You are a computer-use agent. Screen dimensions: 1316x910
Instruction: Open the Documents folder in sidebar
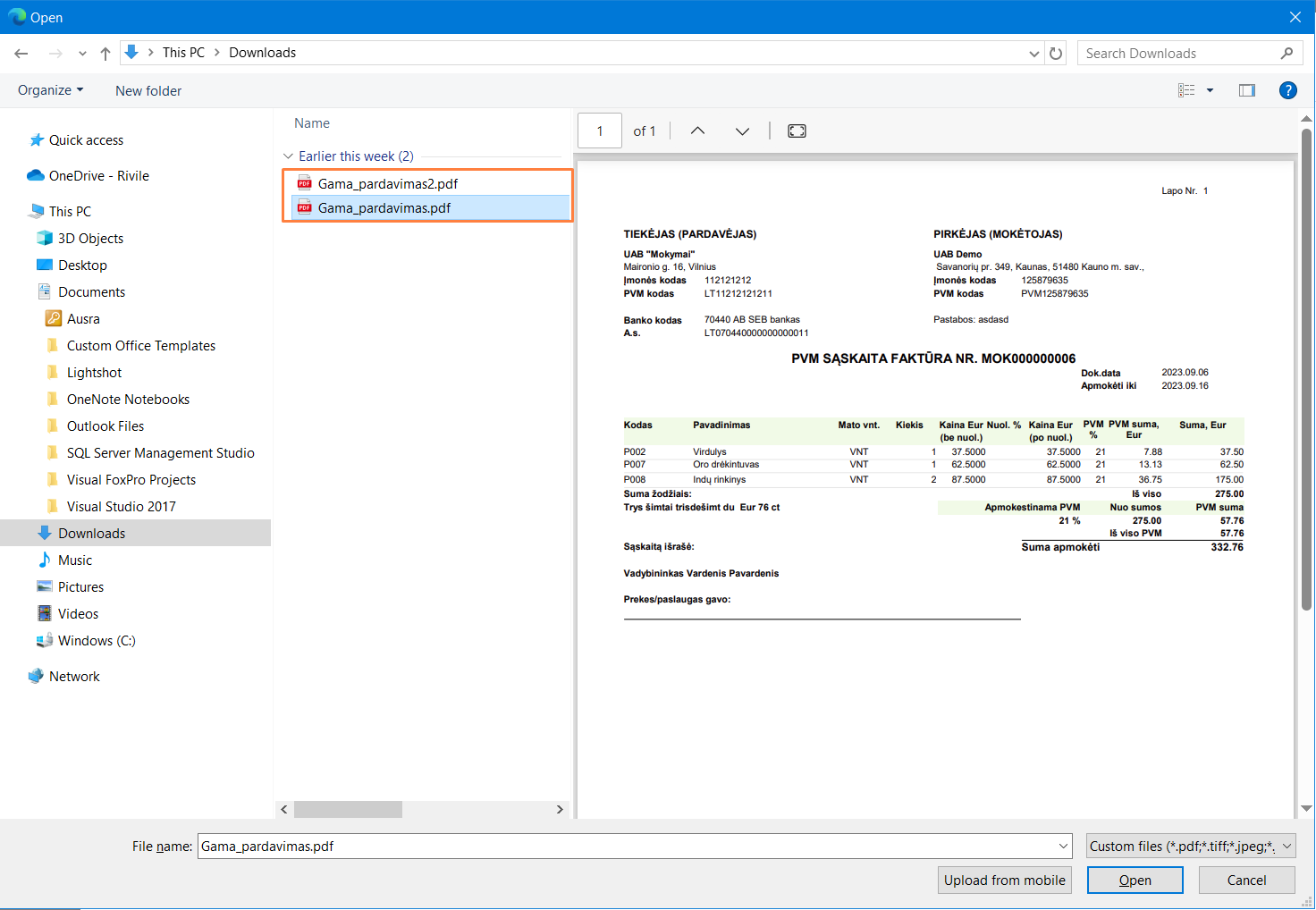[x=91, y=292]
